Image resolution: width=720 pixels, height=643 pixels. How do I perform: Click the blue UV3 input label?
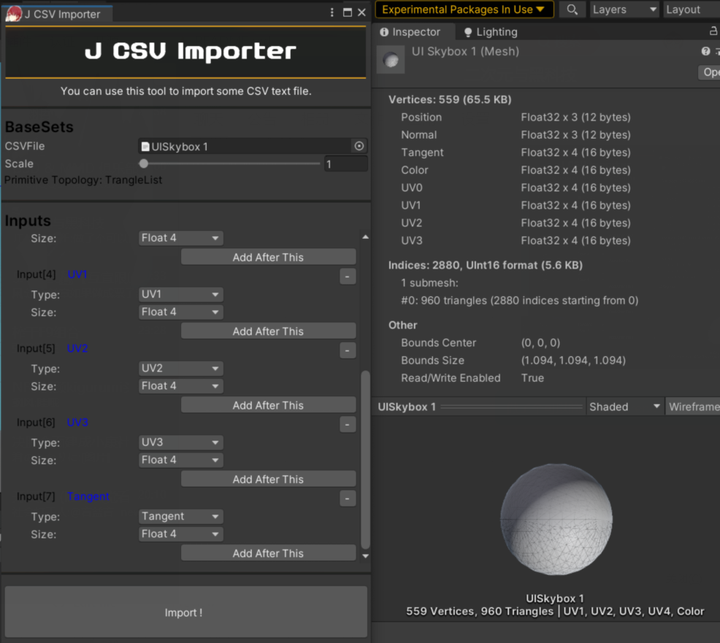point(77,422)
